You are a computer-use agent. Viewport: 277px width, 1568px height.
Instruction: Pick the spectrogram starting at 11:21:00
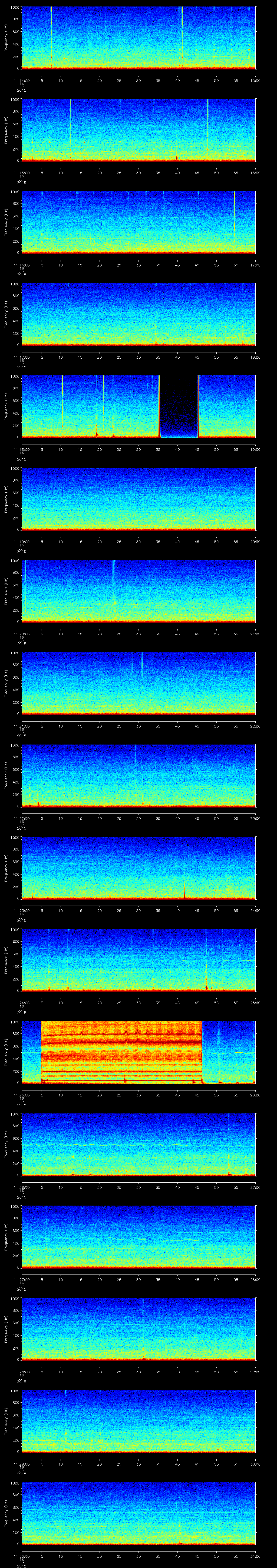pos(139,683)
